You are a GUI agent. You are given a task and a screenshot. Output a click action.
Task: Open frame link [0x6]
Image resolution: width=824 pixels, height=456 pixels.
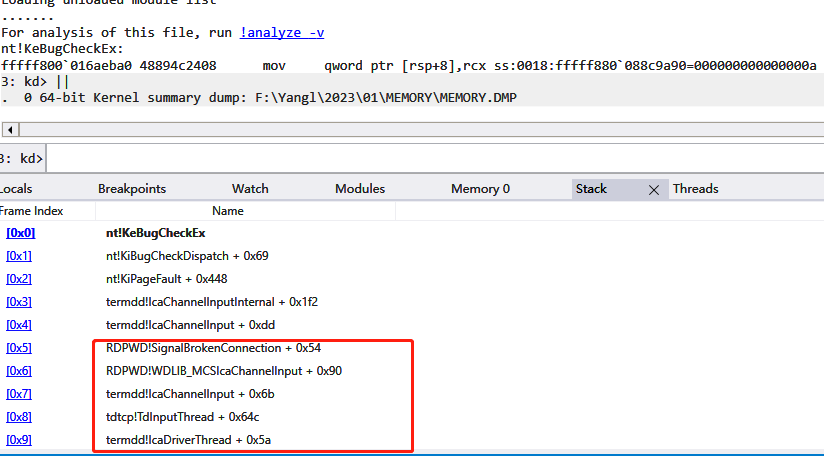19,371
